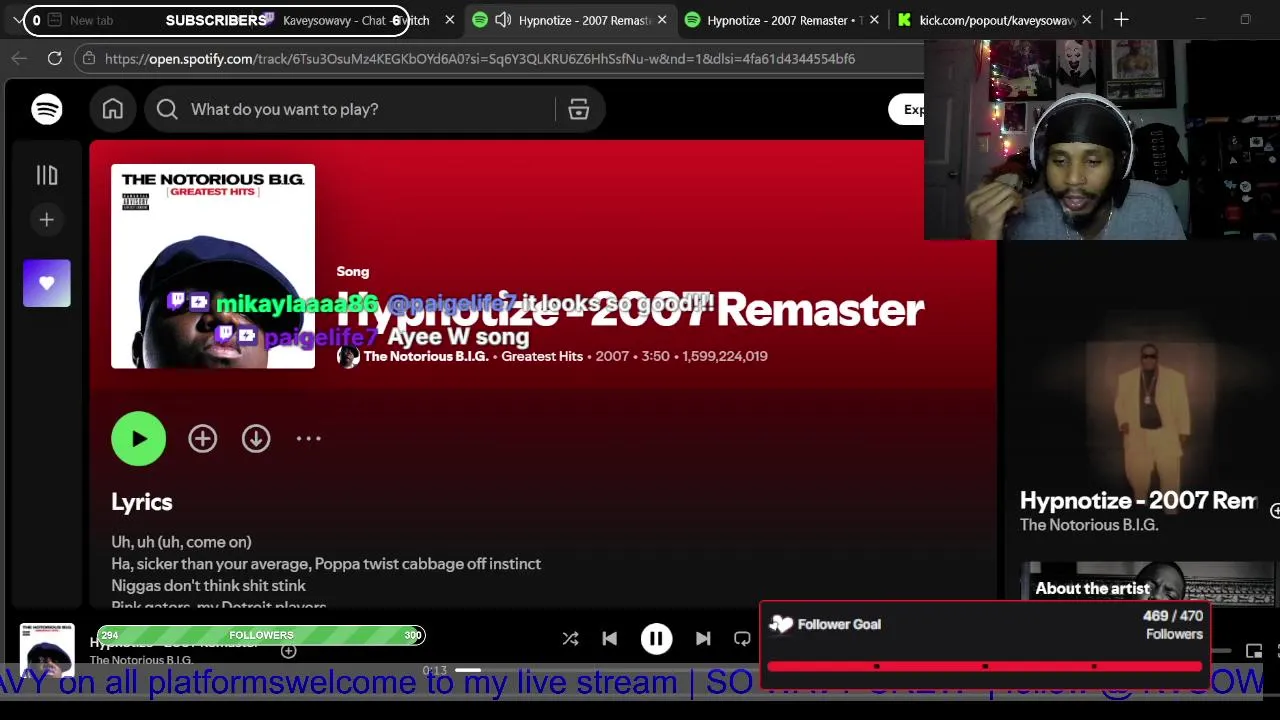Viewport: 1280px width, 720px height.
Task: Skip to next track
Action: pyautogui.click(x=703, y=638)
